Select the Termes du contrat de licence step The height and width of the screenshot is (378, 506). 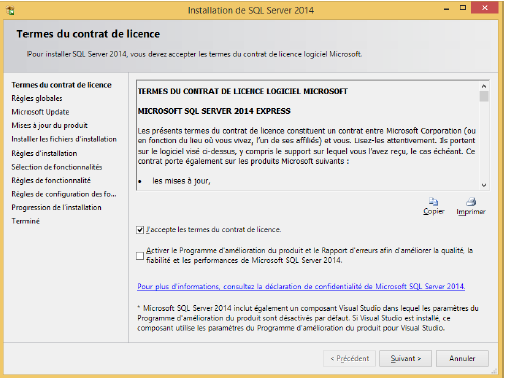[x=61, y=85]
